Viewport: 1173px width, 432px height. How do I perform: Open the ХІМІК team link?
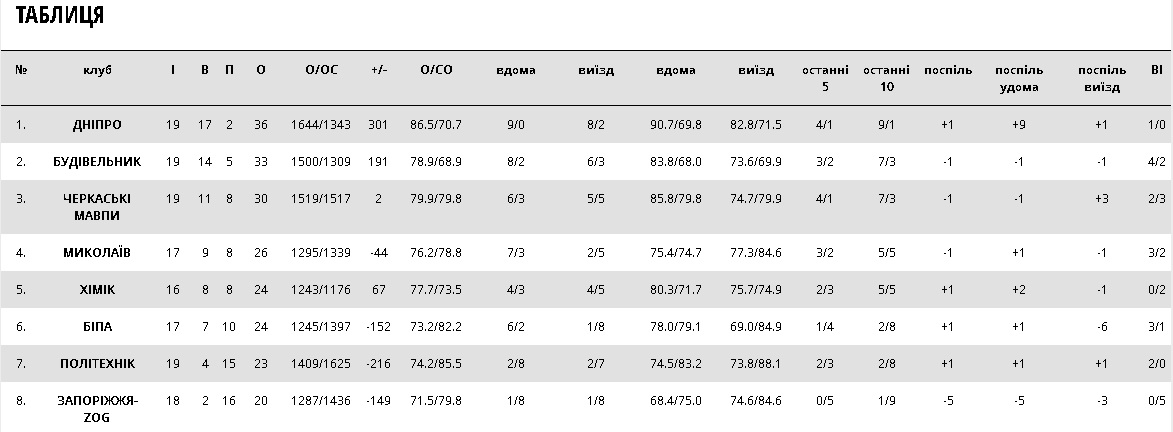[98, 290]
